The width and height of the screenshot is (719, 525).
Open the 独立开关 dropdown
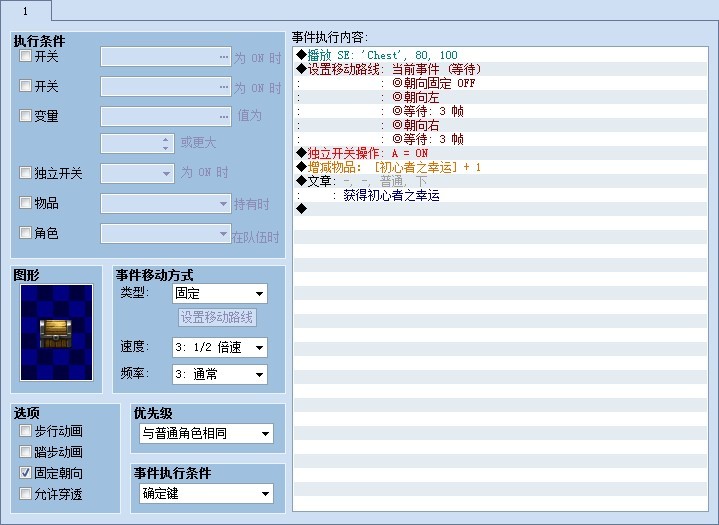tap(137, 174)
